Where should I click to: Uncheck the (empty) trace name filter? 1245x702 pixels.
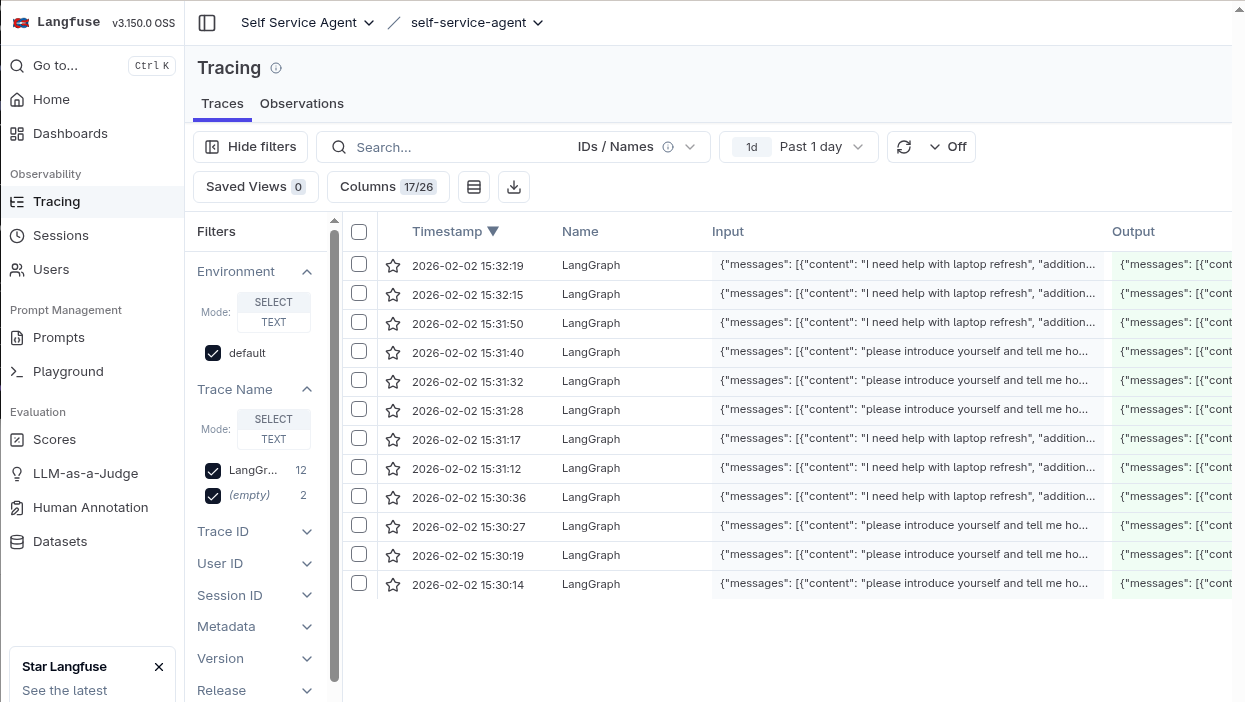click(x=213, y=495)
